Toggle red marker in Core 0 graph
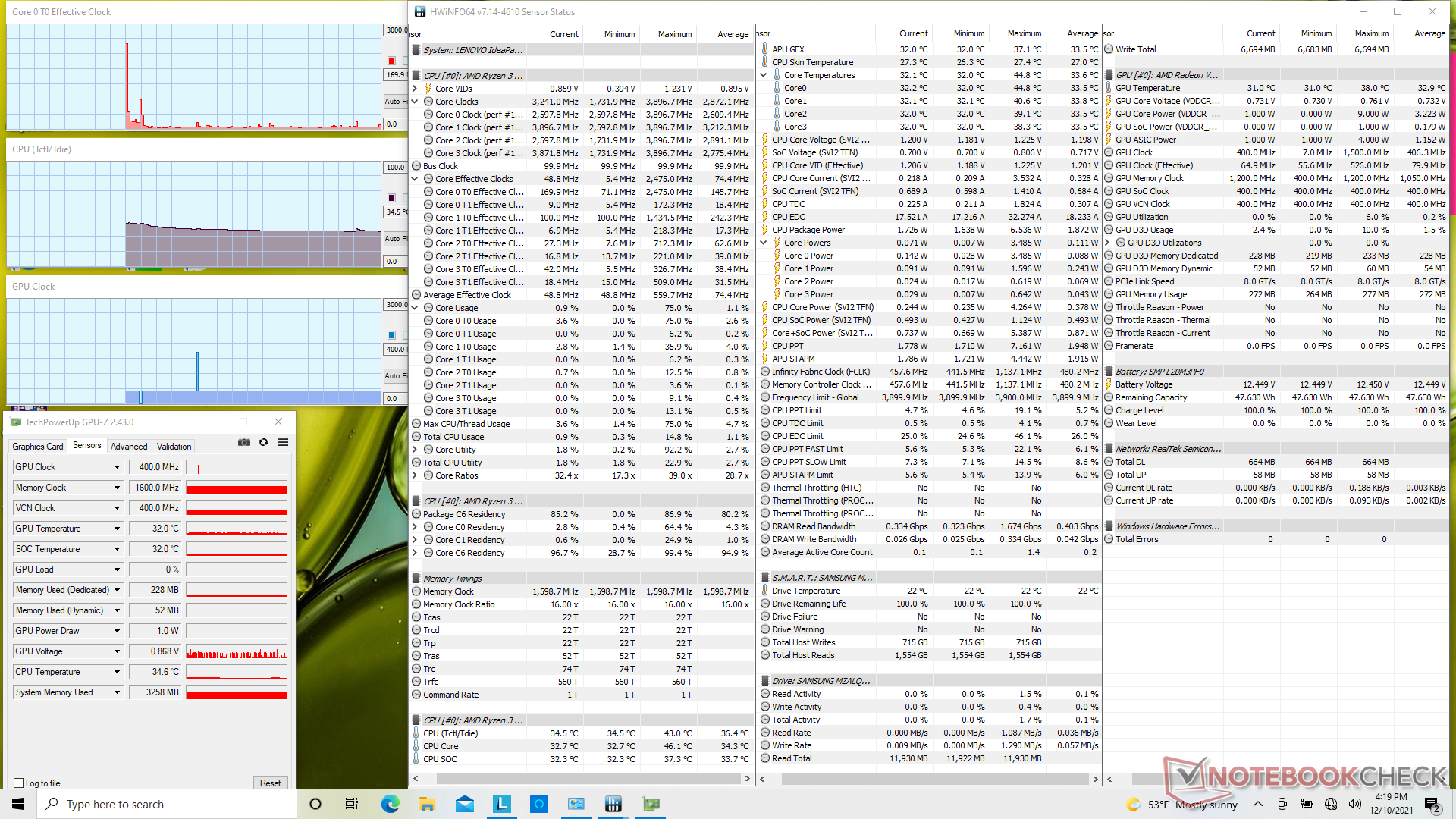This screenshot has width=1456, height=819. coord(391,61)
